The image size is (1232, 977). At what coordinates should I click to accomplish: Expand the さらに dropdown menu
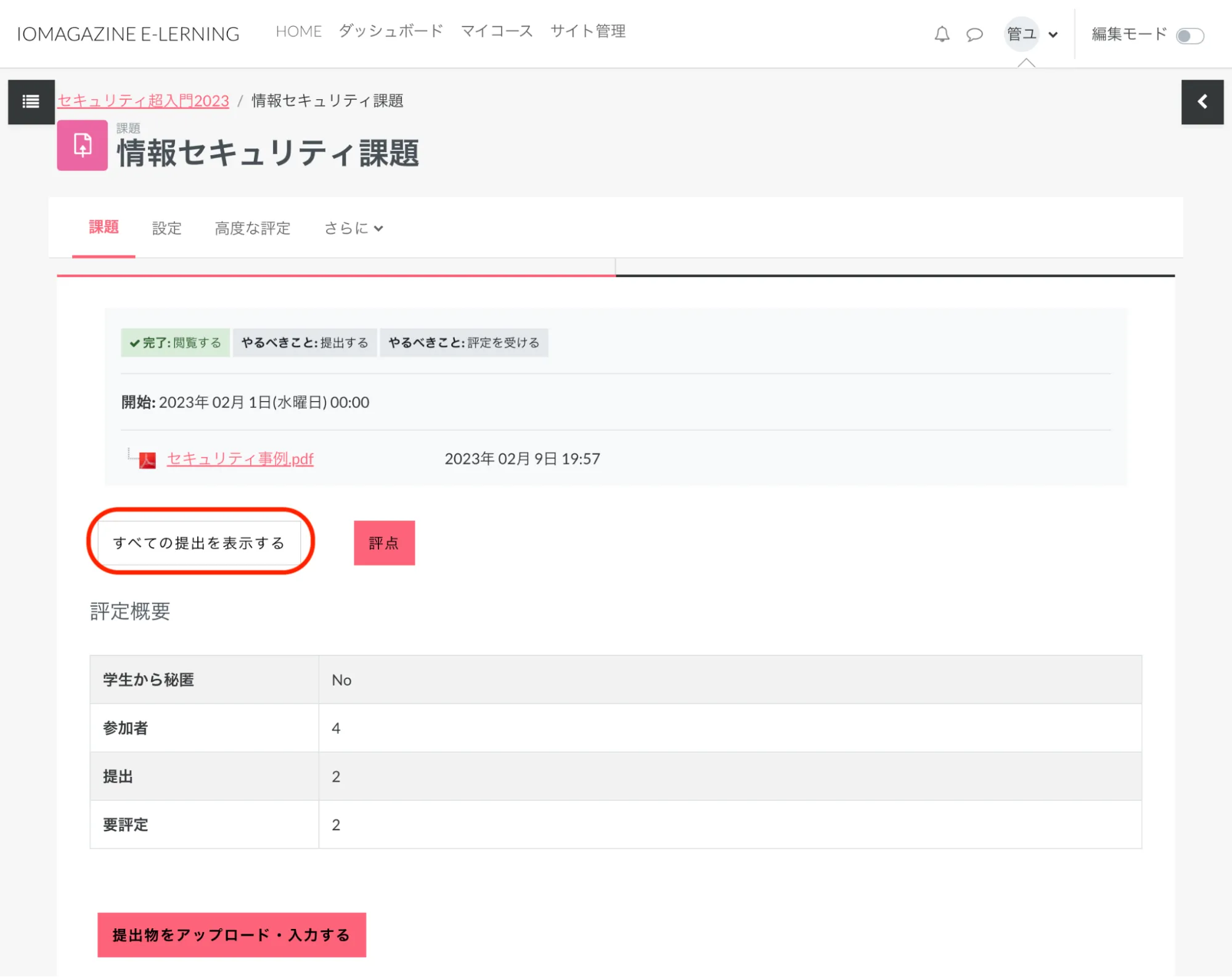(x=353, y=229)
